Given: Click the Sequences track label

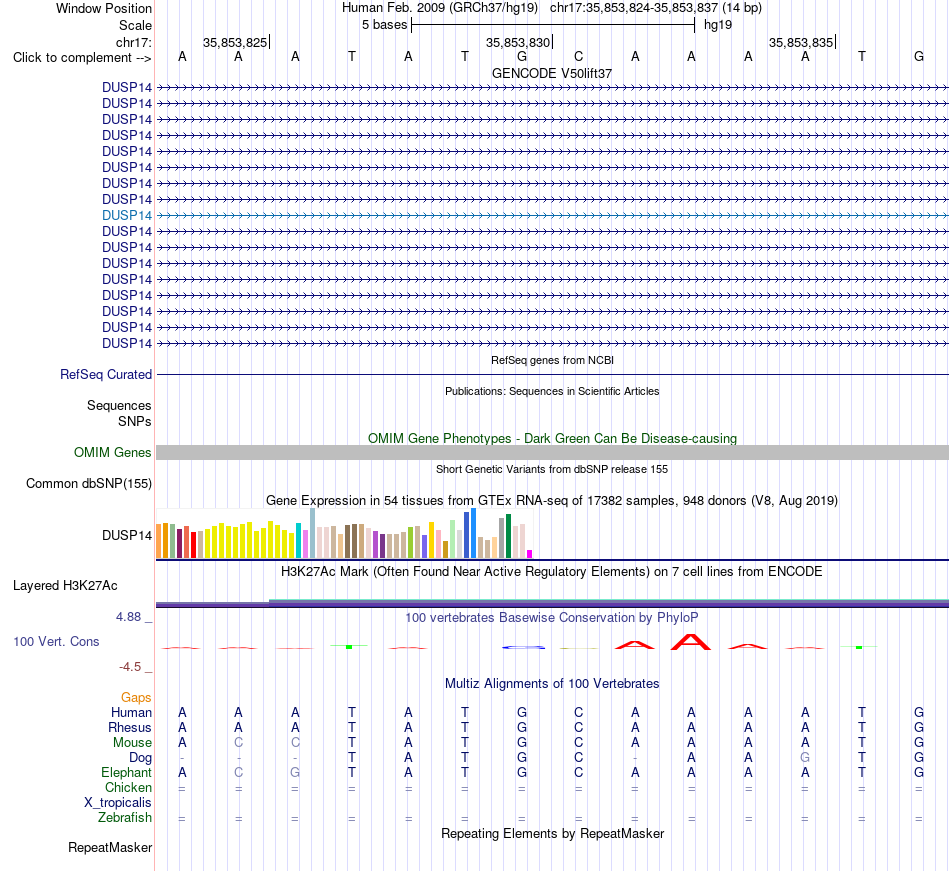Looking at the screenshot, I should (119, 405).
